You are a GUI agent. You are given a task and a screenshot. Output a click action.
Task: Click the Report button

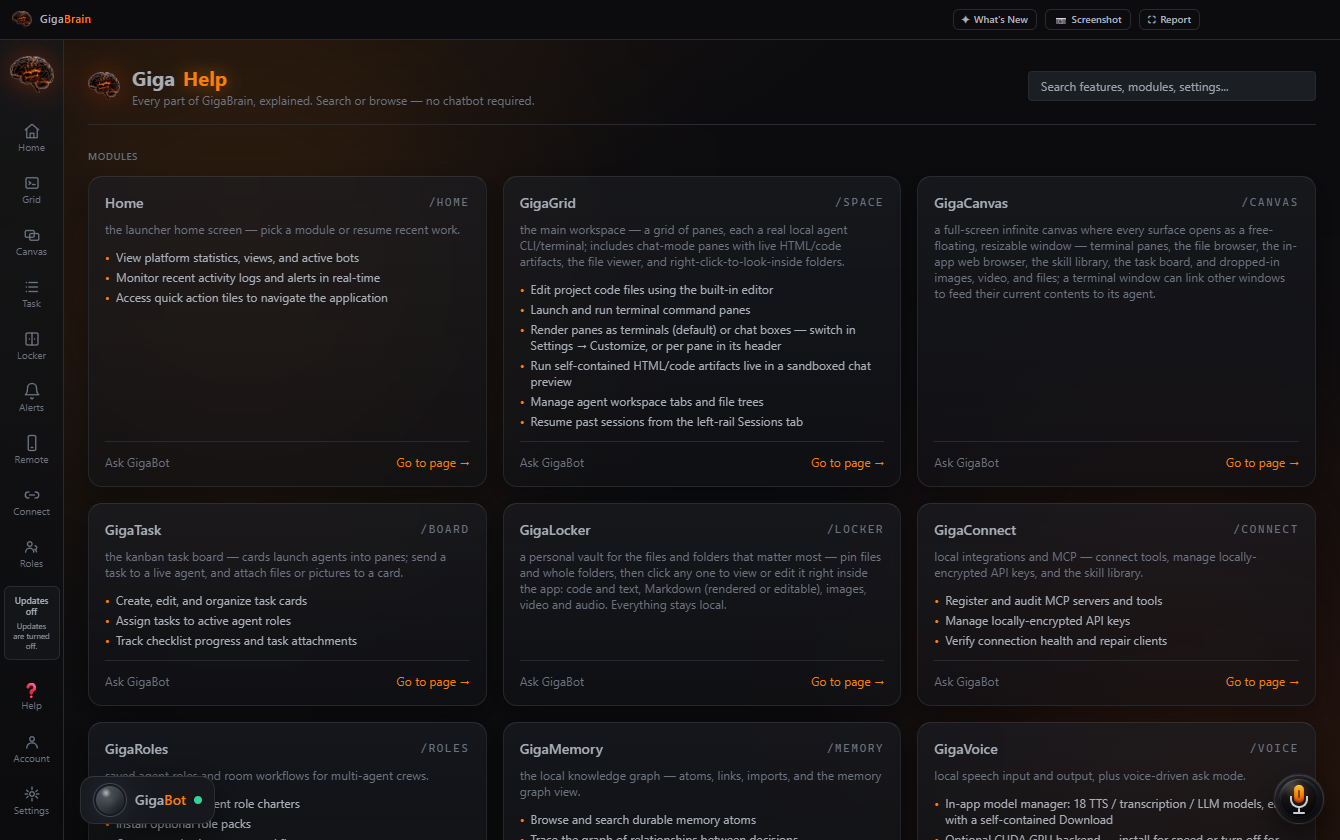1169,19
